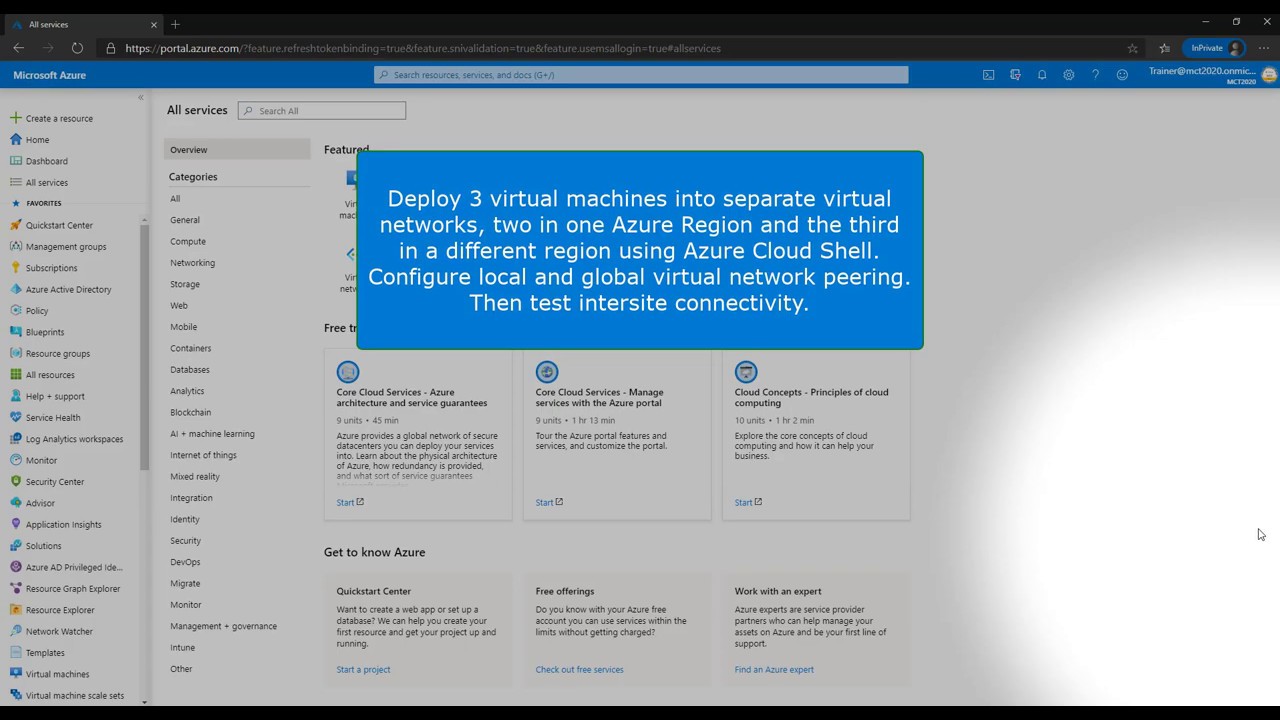Add page to favorites star icon
This screenshot has width=1280, height=720.
pyautogui.click(x=1132, y=48)
